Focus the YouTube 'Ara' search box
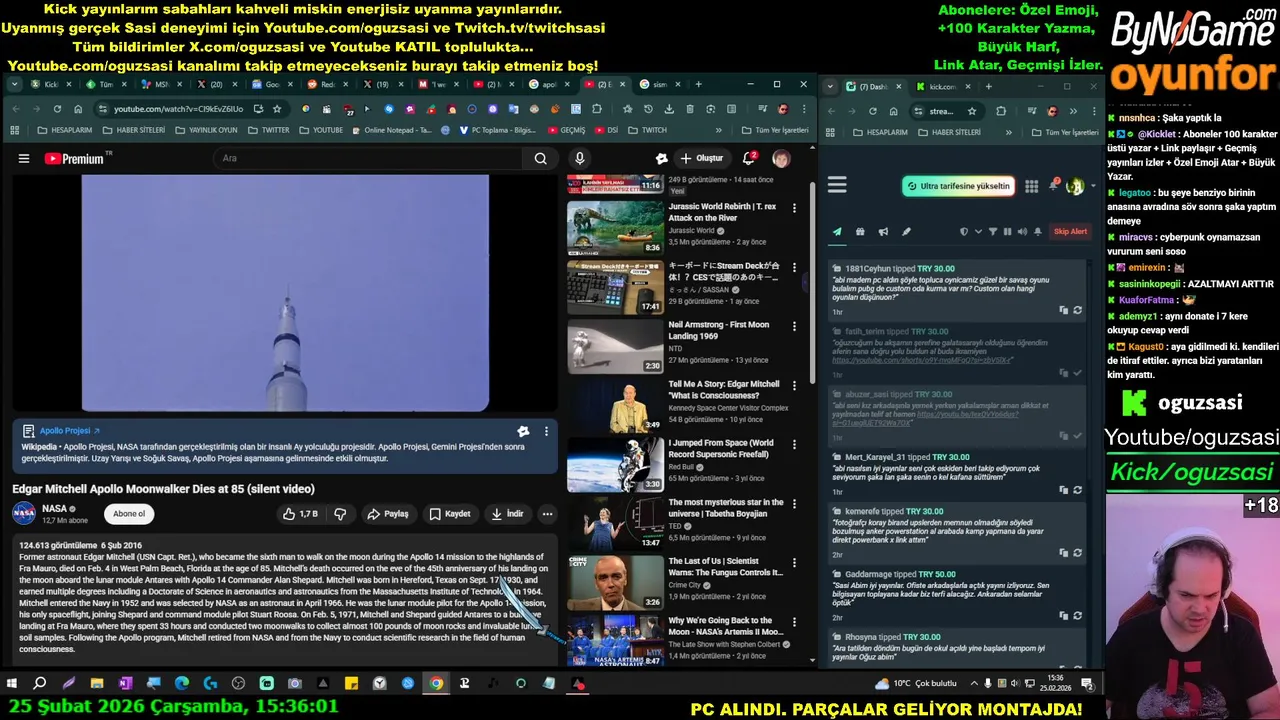This screenshot has height=720, width=1280. pos(369,158)
